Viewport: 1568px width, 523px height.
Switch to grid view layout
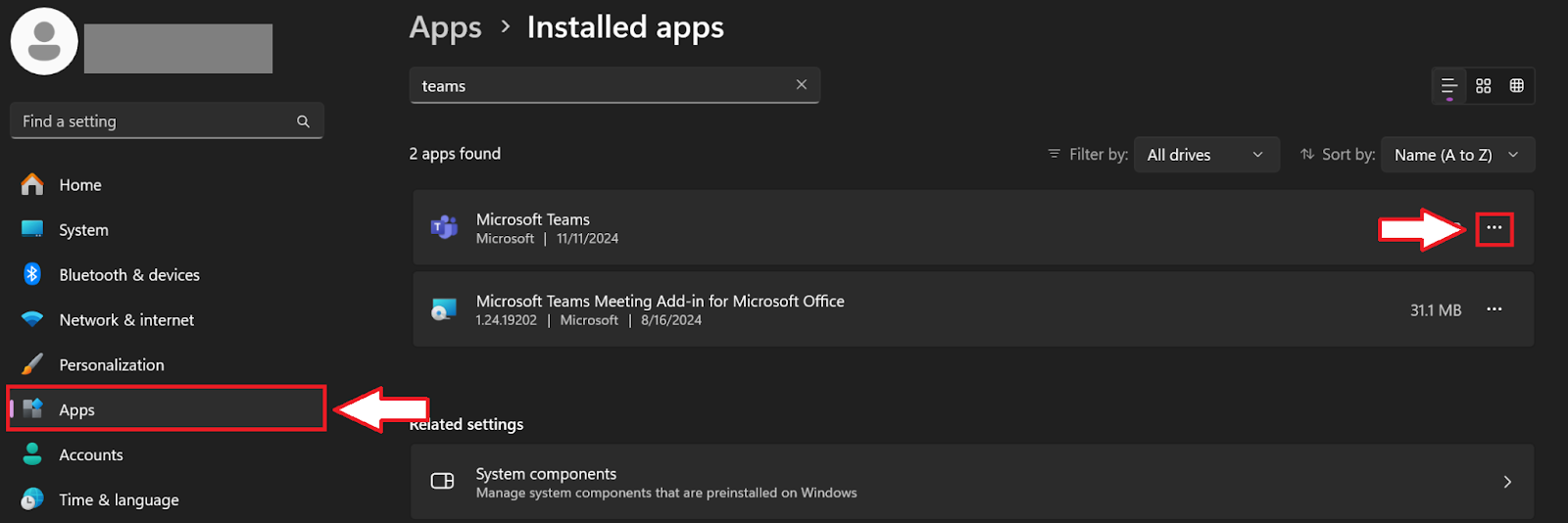pos(1484,86)
